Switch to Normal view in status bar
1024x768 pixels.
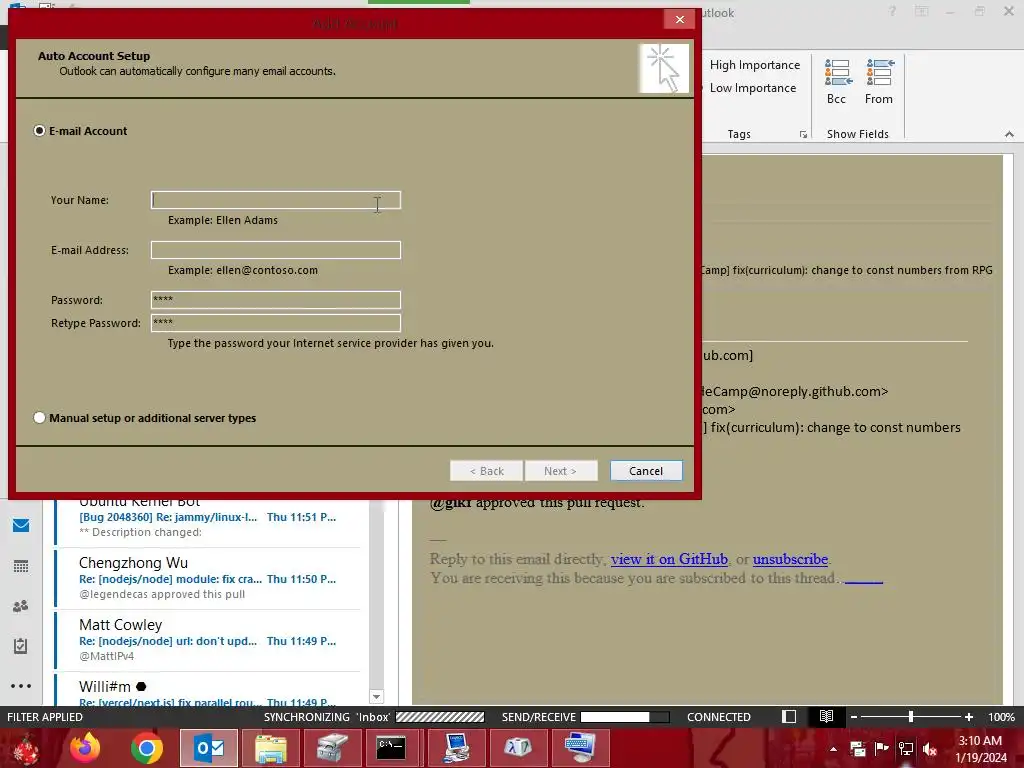point(789,716)
